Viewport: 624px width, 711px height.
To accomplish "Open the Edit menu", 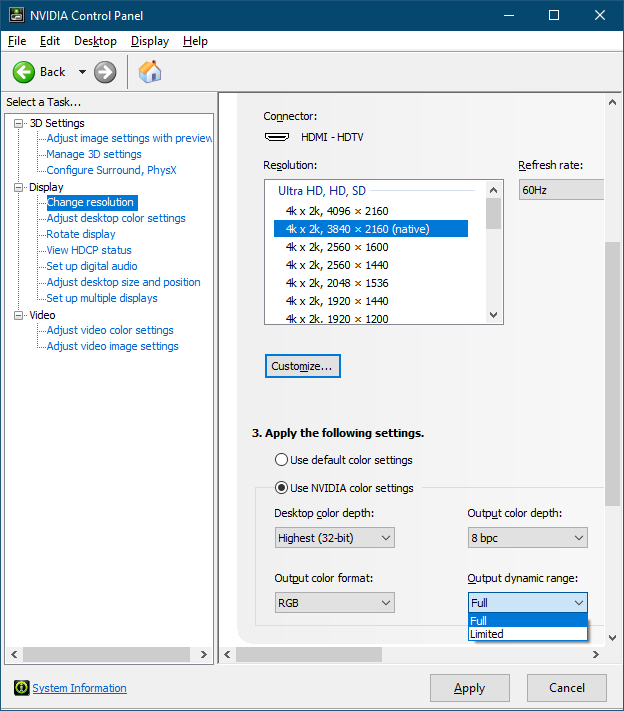I will 50,41.
